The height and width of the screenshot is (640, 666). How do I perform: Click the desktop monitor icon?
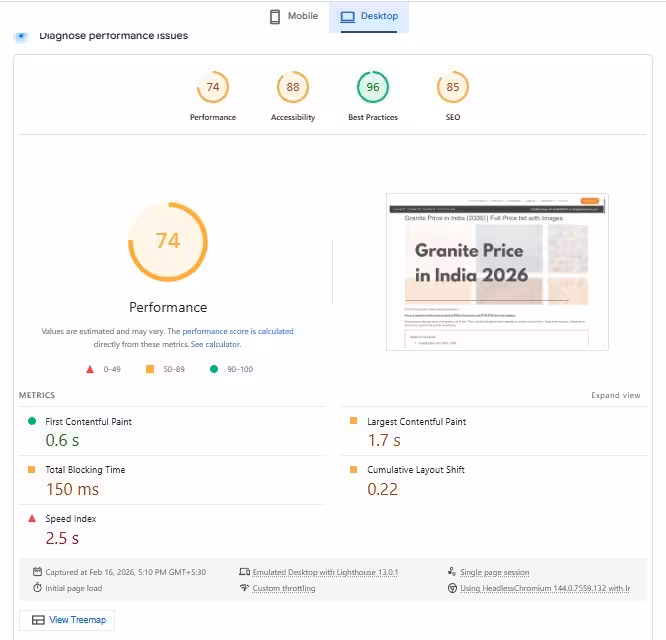[347, 17]
